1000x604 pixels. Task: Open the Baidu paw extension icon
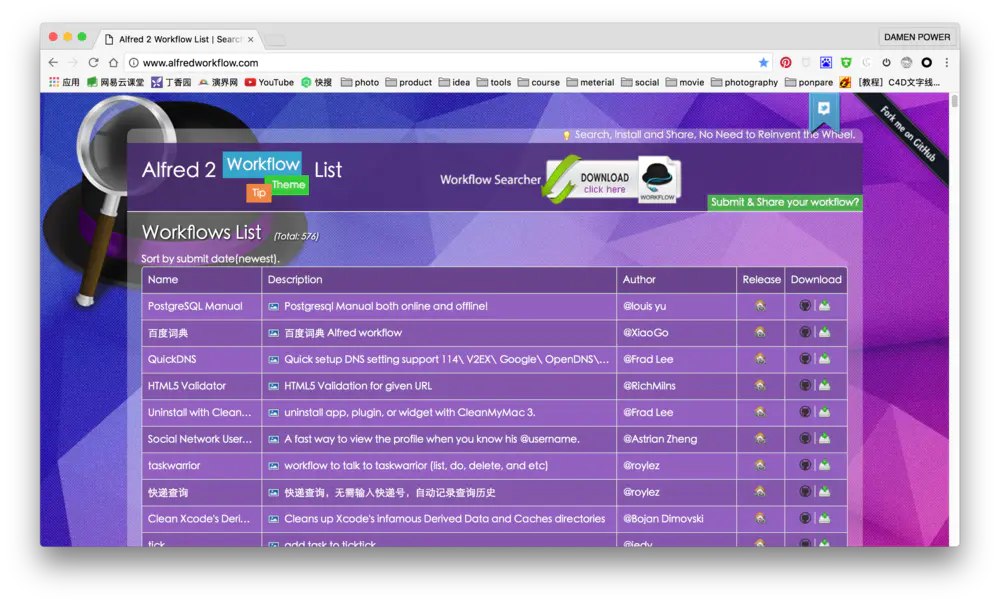(826, 63)
